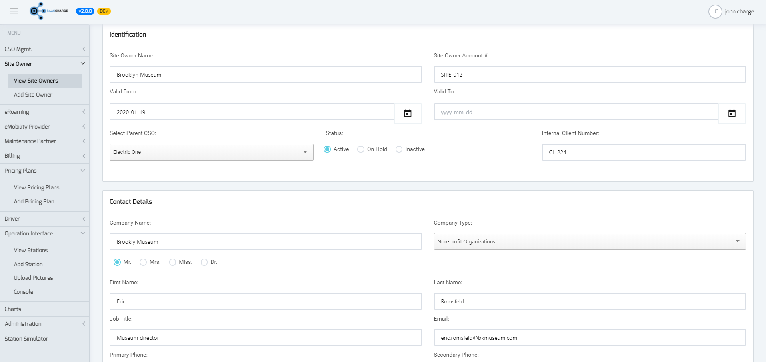Focus the Valid To date field

tap(576, 112)
